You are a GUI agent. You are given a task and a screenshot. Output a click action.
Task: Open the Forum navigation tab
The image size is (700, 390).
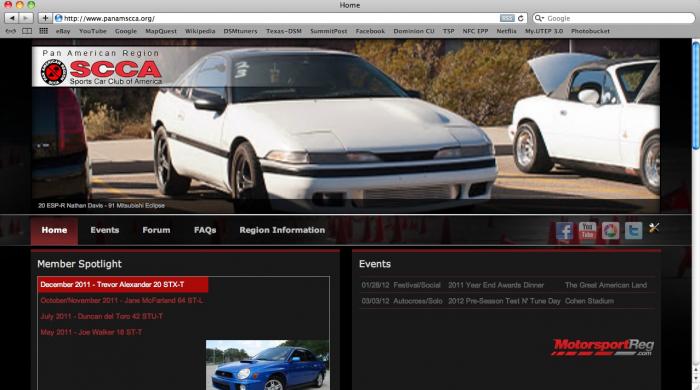(x=156, y=230)
